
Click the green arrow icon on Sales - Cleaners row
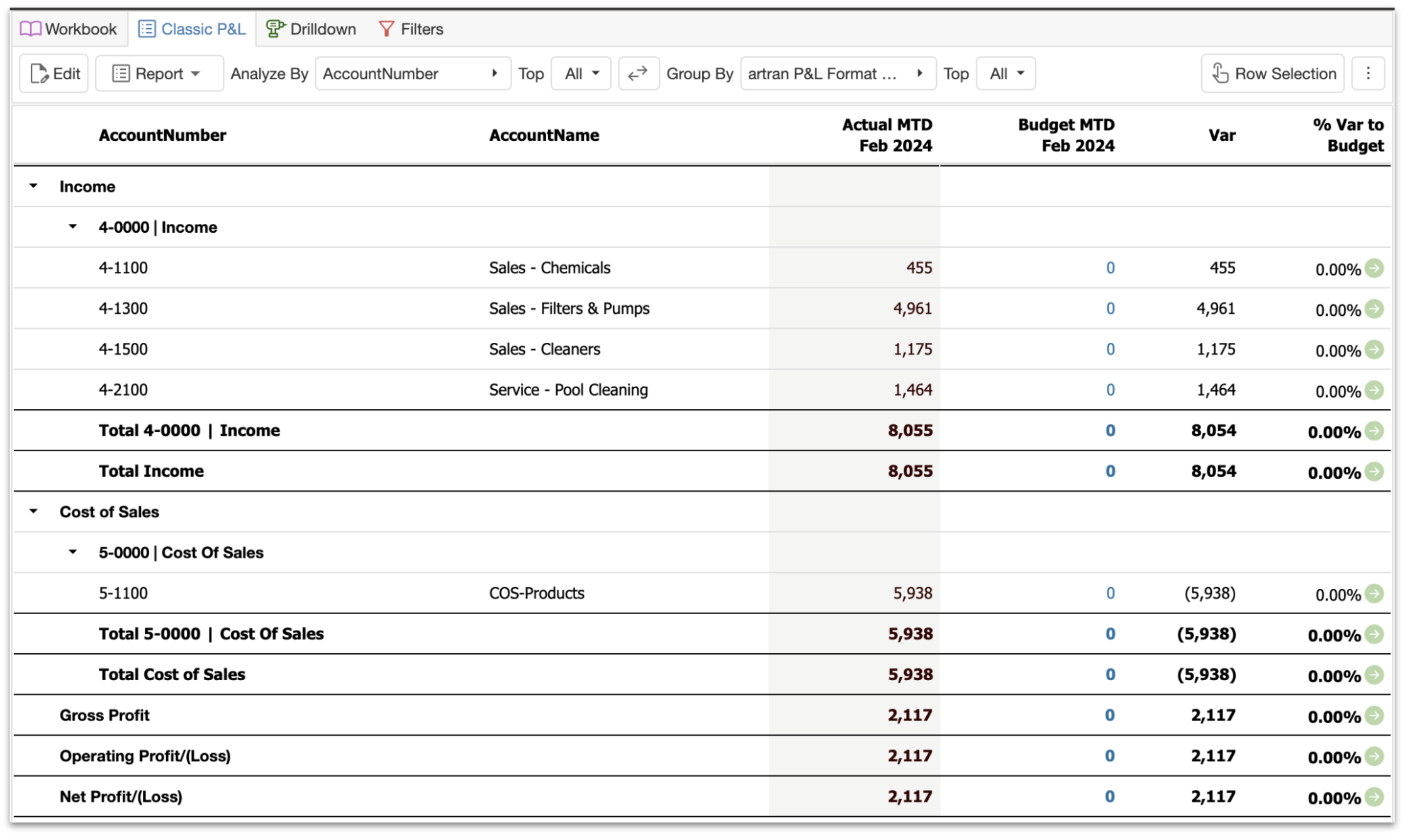1374,349
